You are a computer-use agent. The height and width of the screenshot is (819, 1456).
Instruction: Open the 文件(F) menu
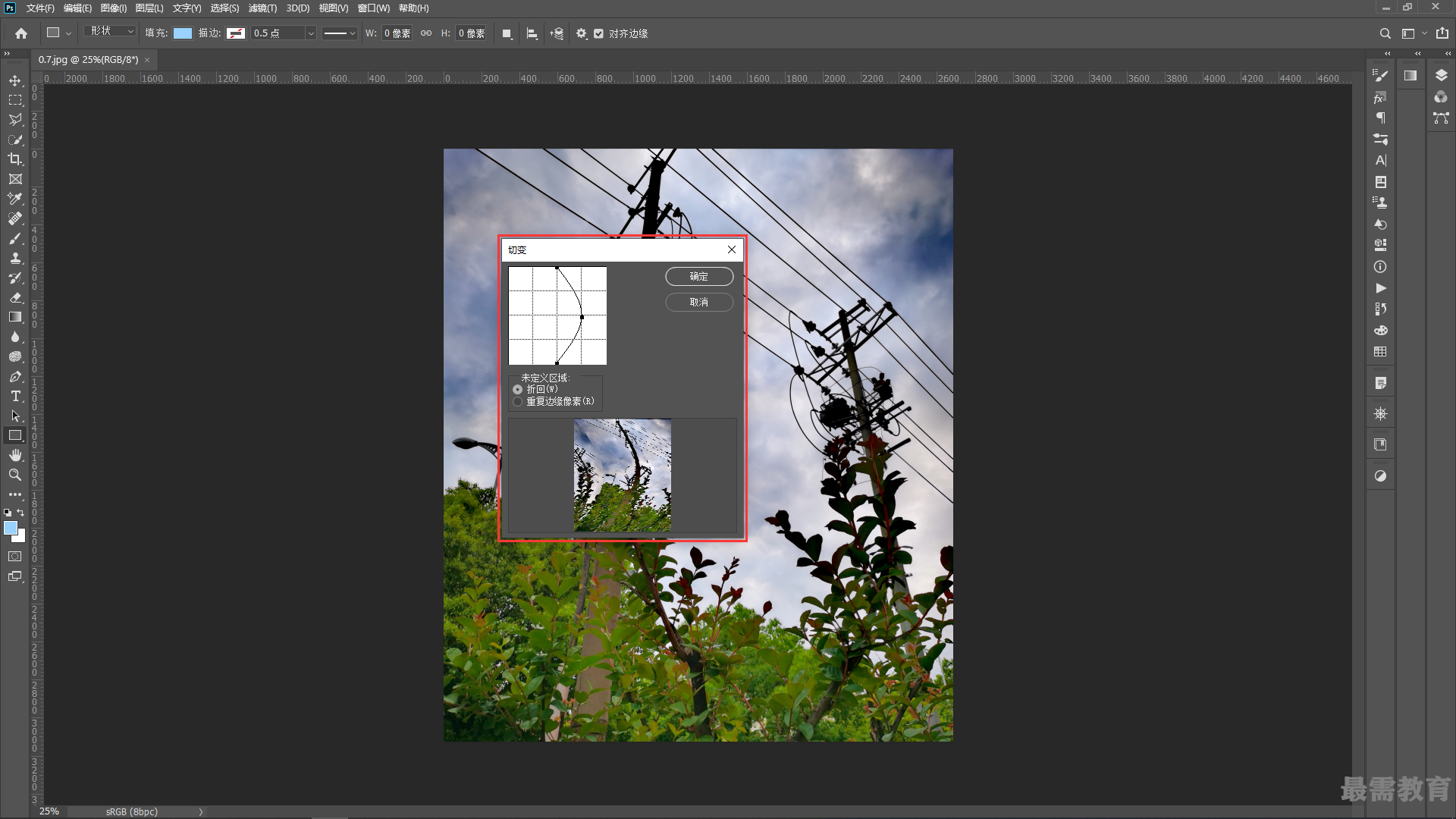(x=40, y=8)
